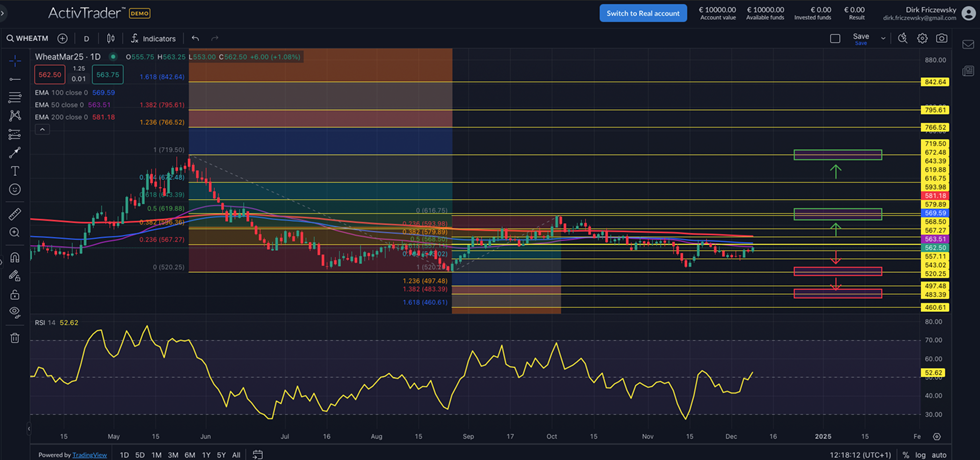Select the ruler measure tool
This screenshot has width=980, height=460.
(15, 214)
